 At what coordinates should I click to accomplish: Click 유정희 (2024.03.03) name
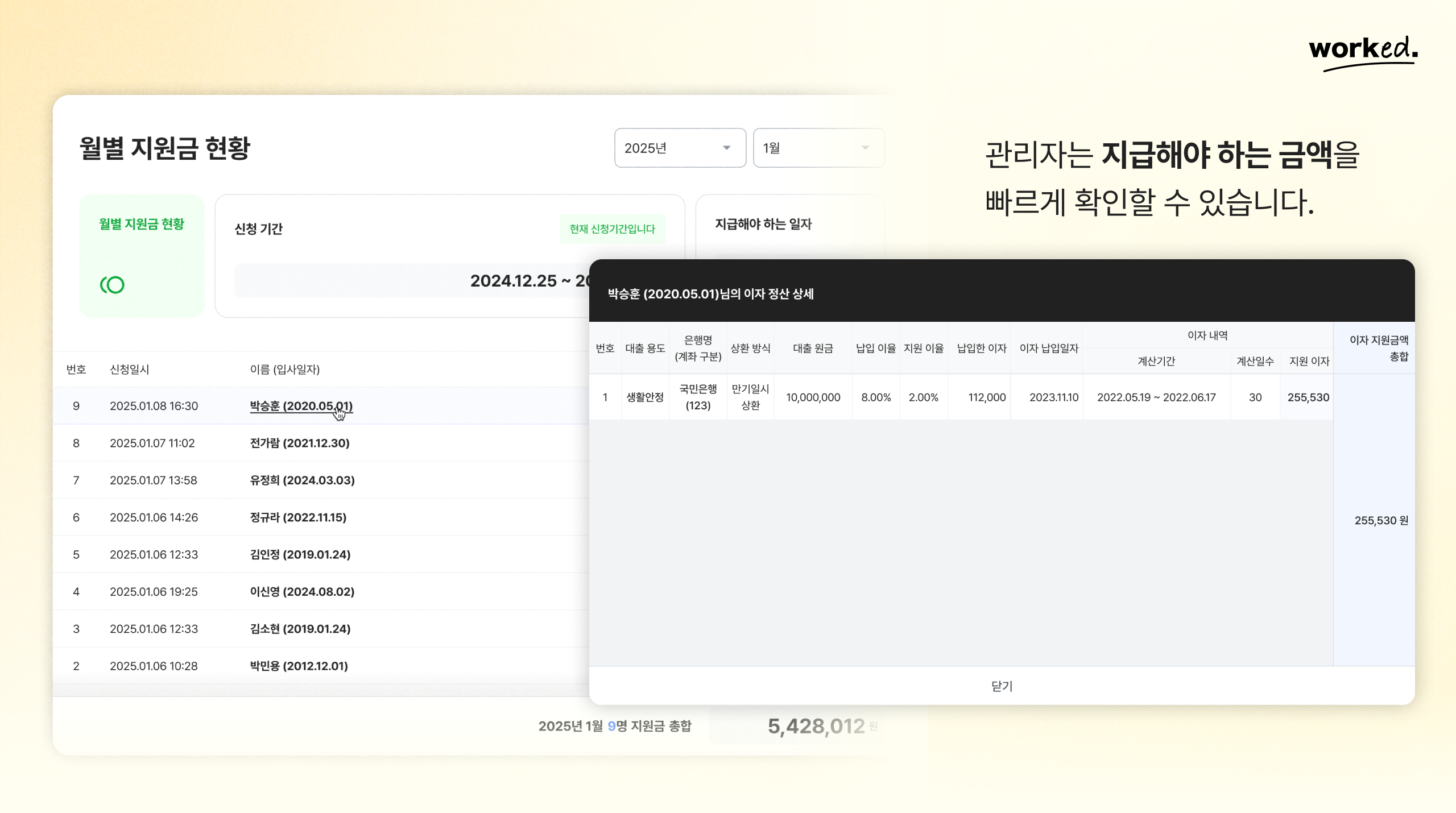(x=302, y=480)
